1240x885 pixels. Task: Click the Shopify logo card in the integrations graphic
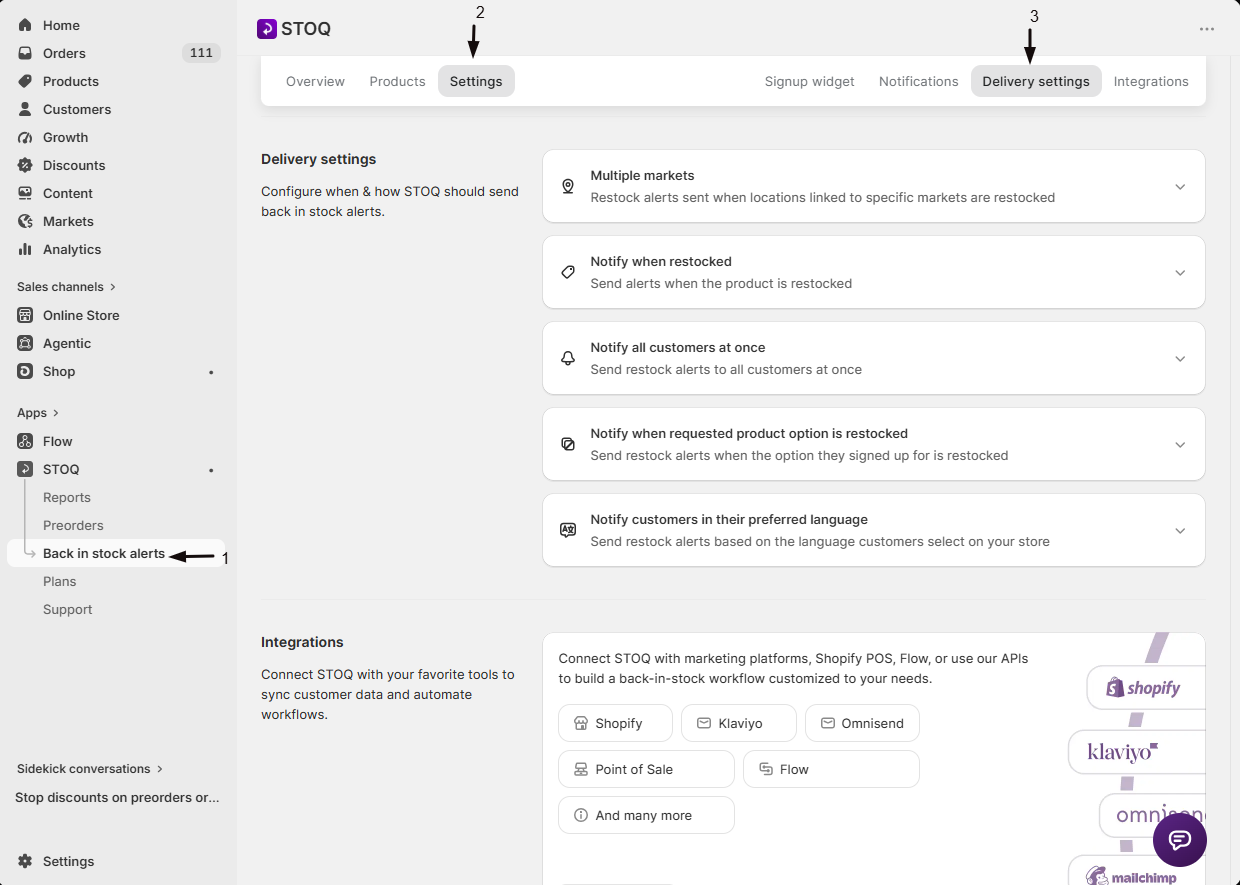(x=1146, y=688)
